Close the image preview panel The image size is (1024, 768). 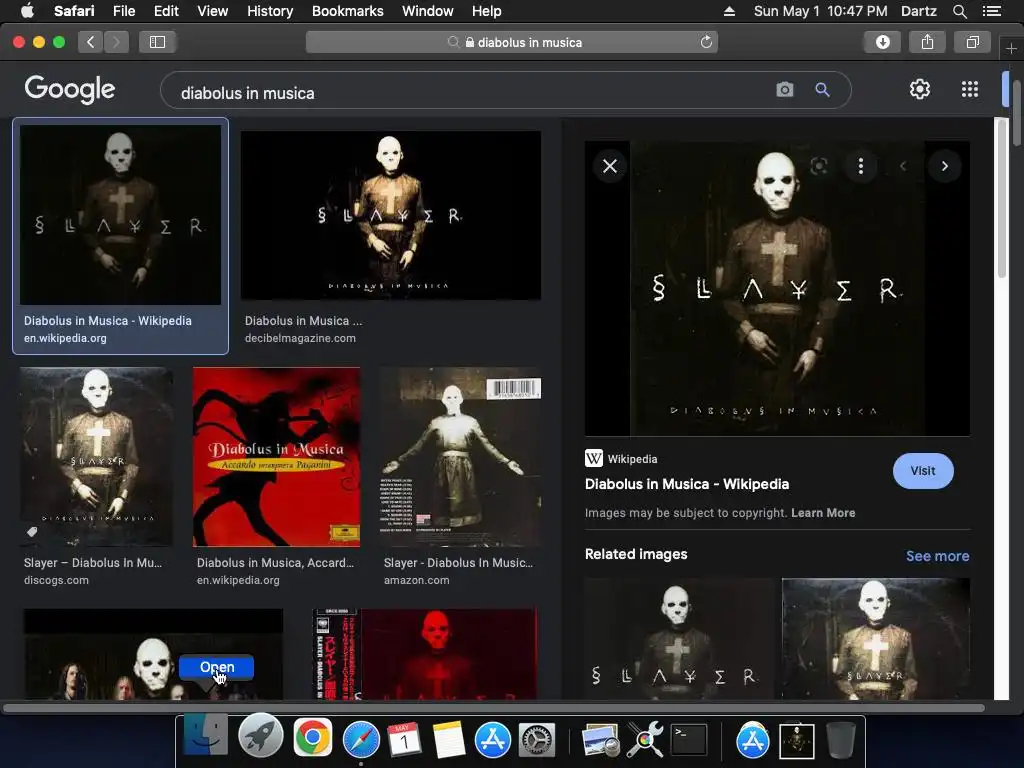[x=610, y=166]
